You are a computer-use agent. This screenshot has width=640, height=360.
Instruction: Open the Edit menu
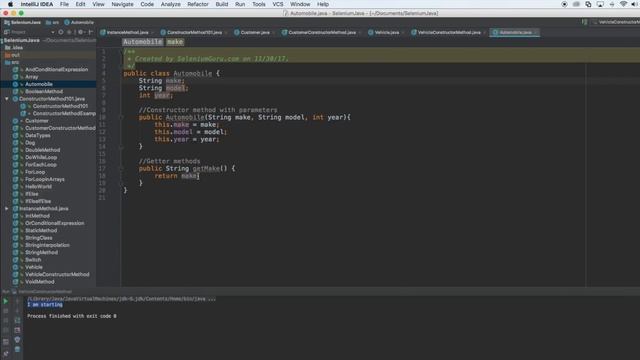point(80,4)
